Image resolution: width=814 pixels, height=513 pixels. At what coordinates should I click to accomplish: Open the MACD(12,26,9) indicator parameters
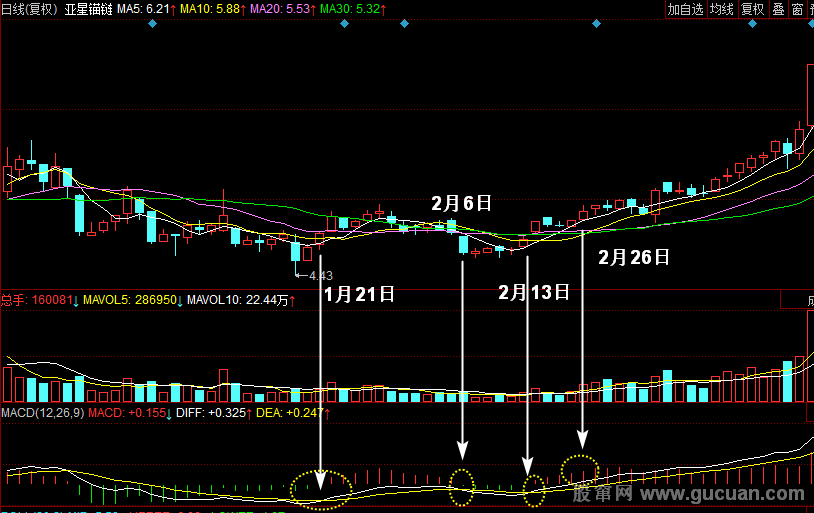coord(42,412)
